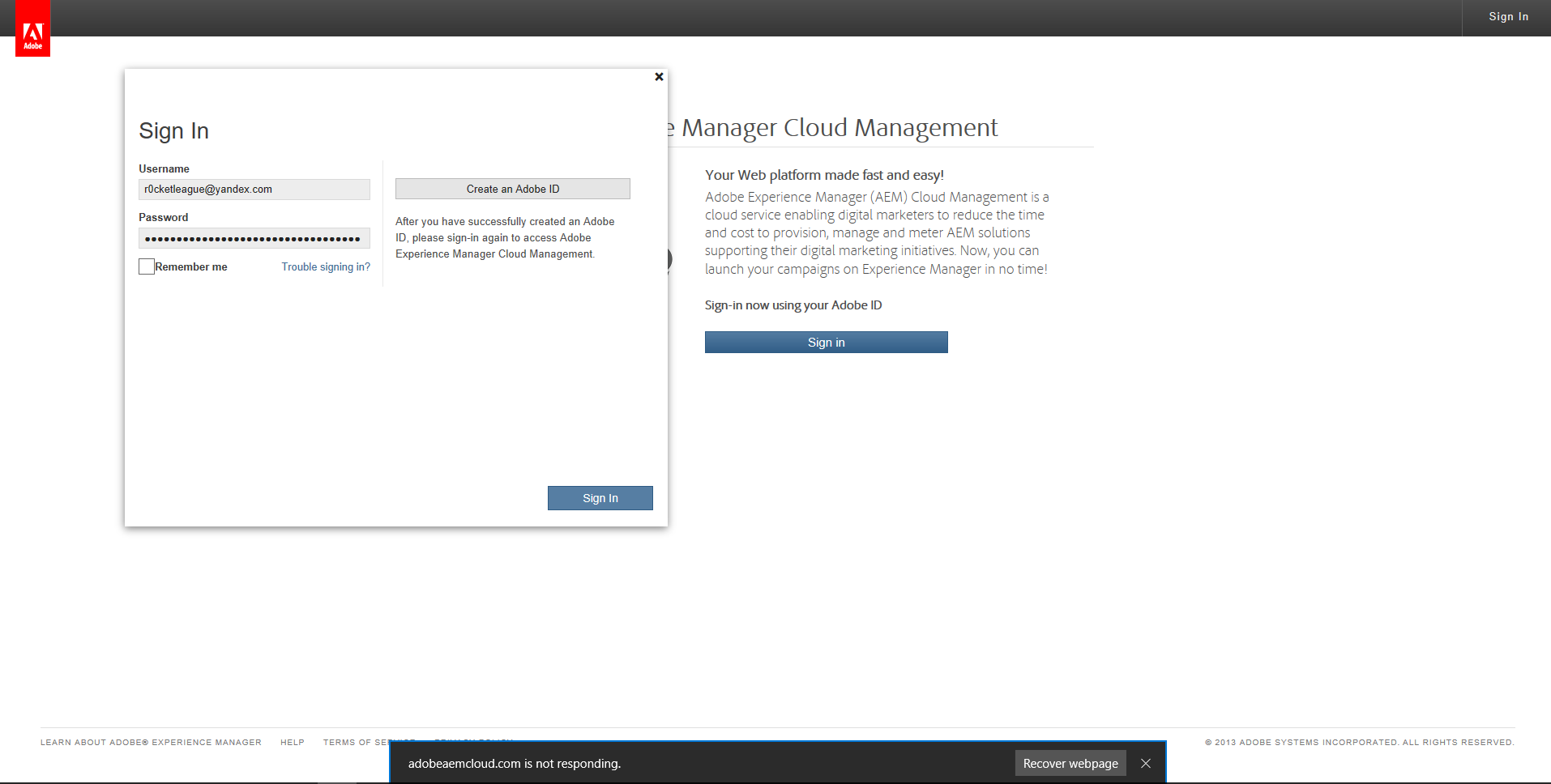Click Recover webpage button
This screenshot has width=1551, height=784.
(x=1070, y=763)
